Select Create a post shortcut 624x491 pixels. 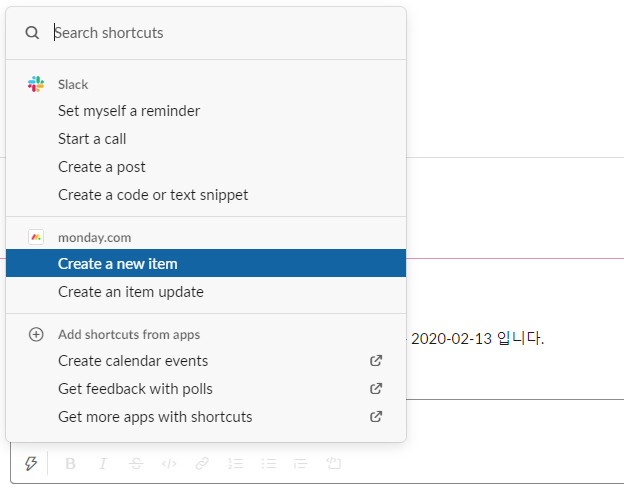click(206, 167)
